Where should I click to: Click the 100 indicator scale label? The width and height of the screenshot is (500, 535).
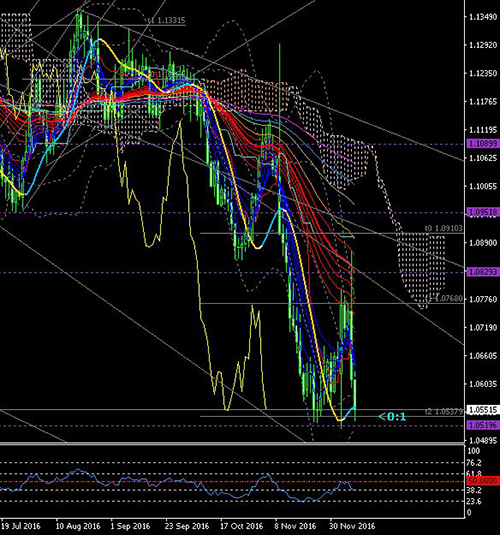(x=473, y=451)
